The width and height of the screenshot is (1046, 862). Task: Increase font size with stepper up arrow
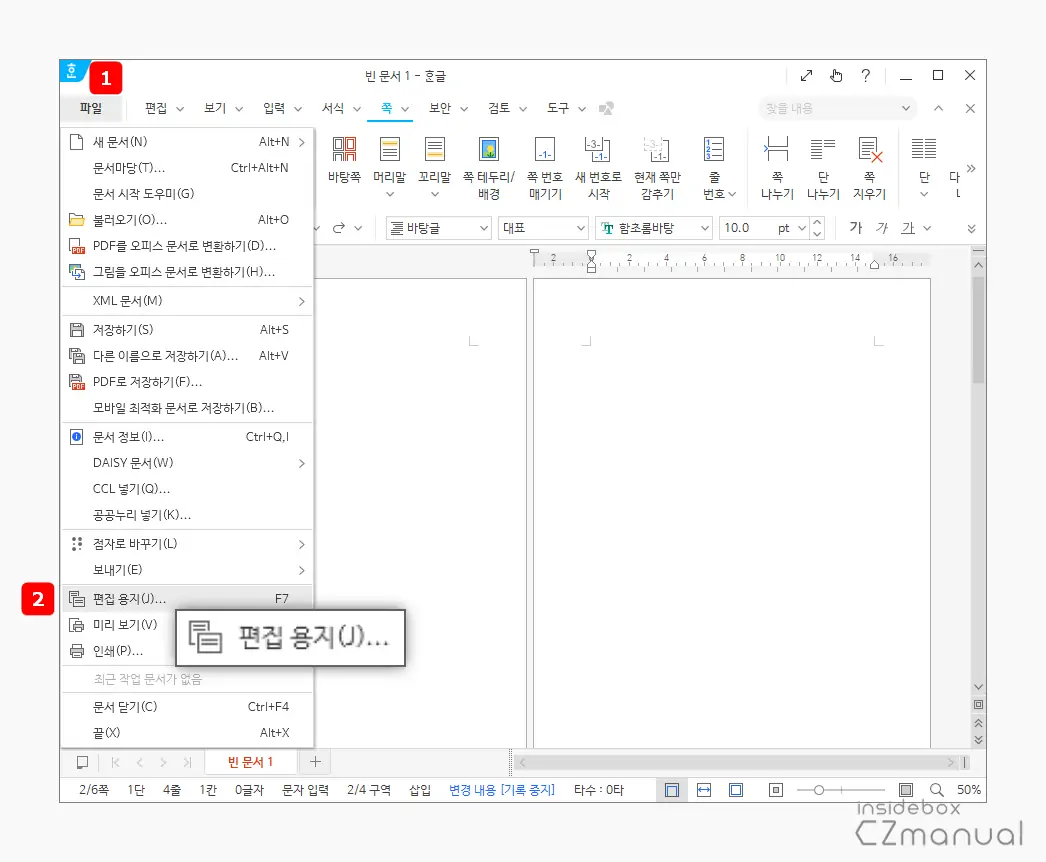coord(817,222)
